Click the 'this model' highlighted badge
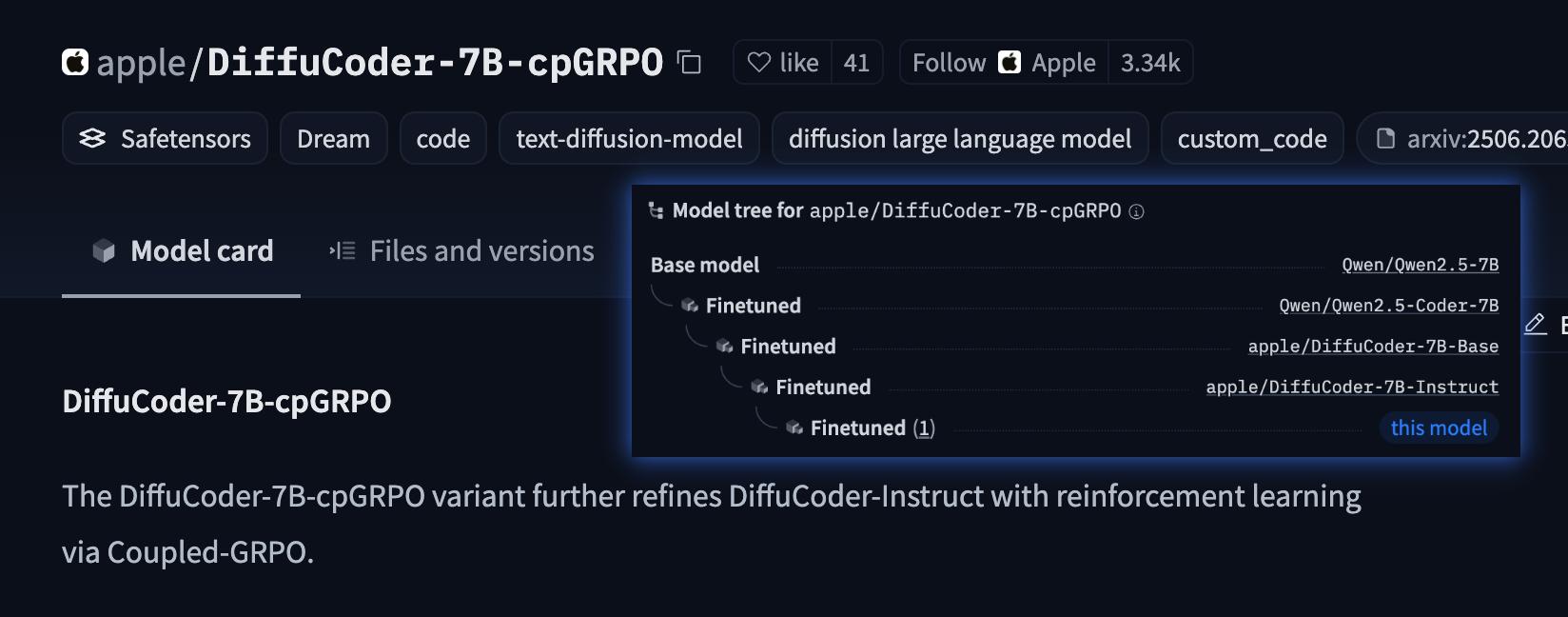The height and width of the screenshot is (617, 1568). pos(1438,428)
